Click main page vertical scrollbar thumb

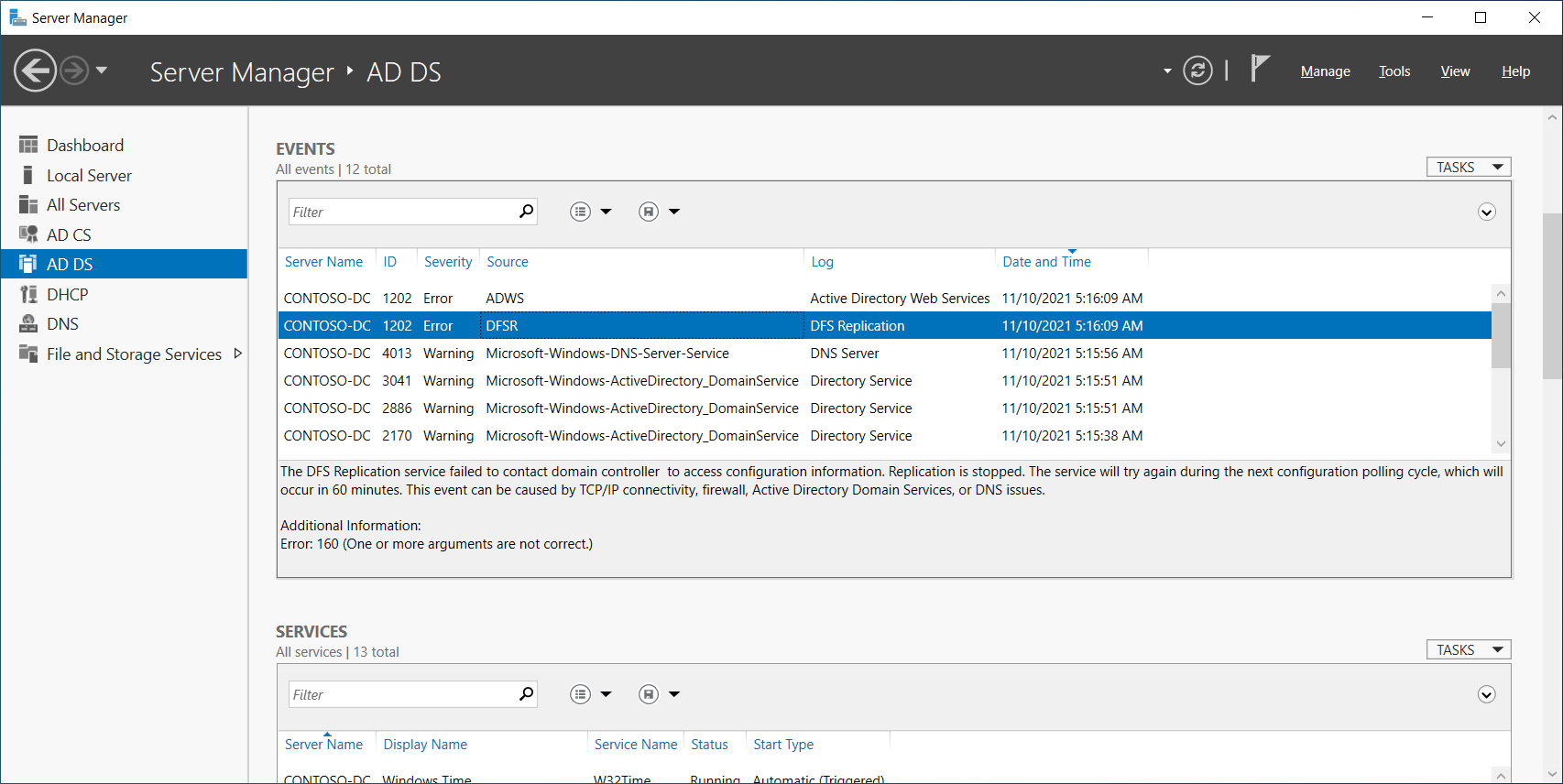coord(1552,296)
